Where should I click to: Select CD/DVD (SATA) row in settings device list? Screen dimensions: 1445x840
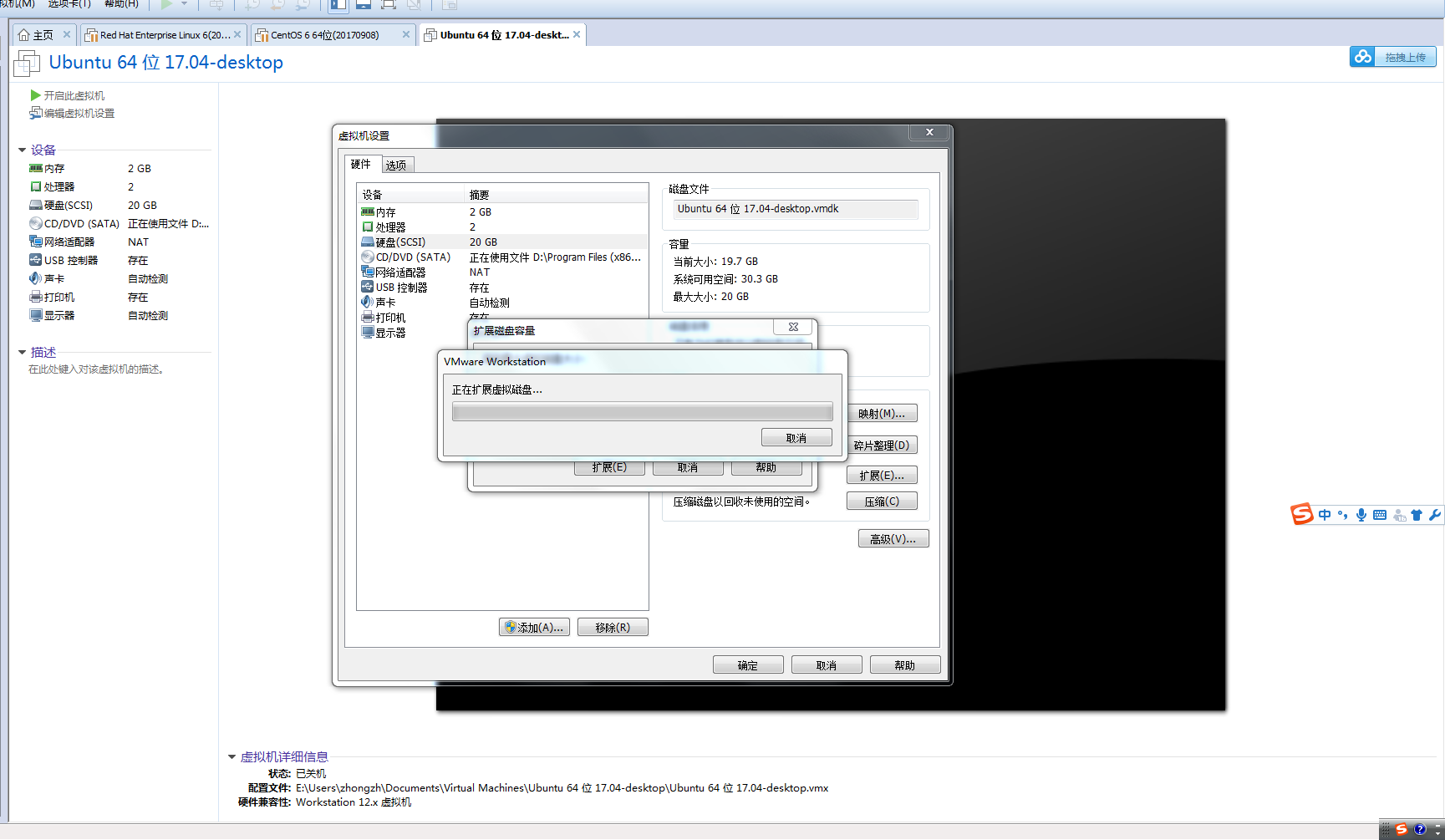502,257
